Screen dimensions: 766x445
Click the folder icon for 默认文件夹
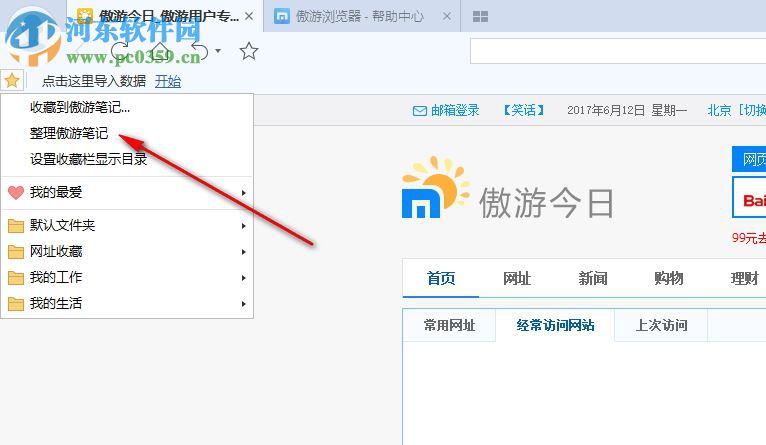click(x=16, y=226)
